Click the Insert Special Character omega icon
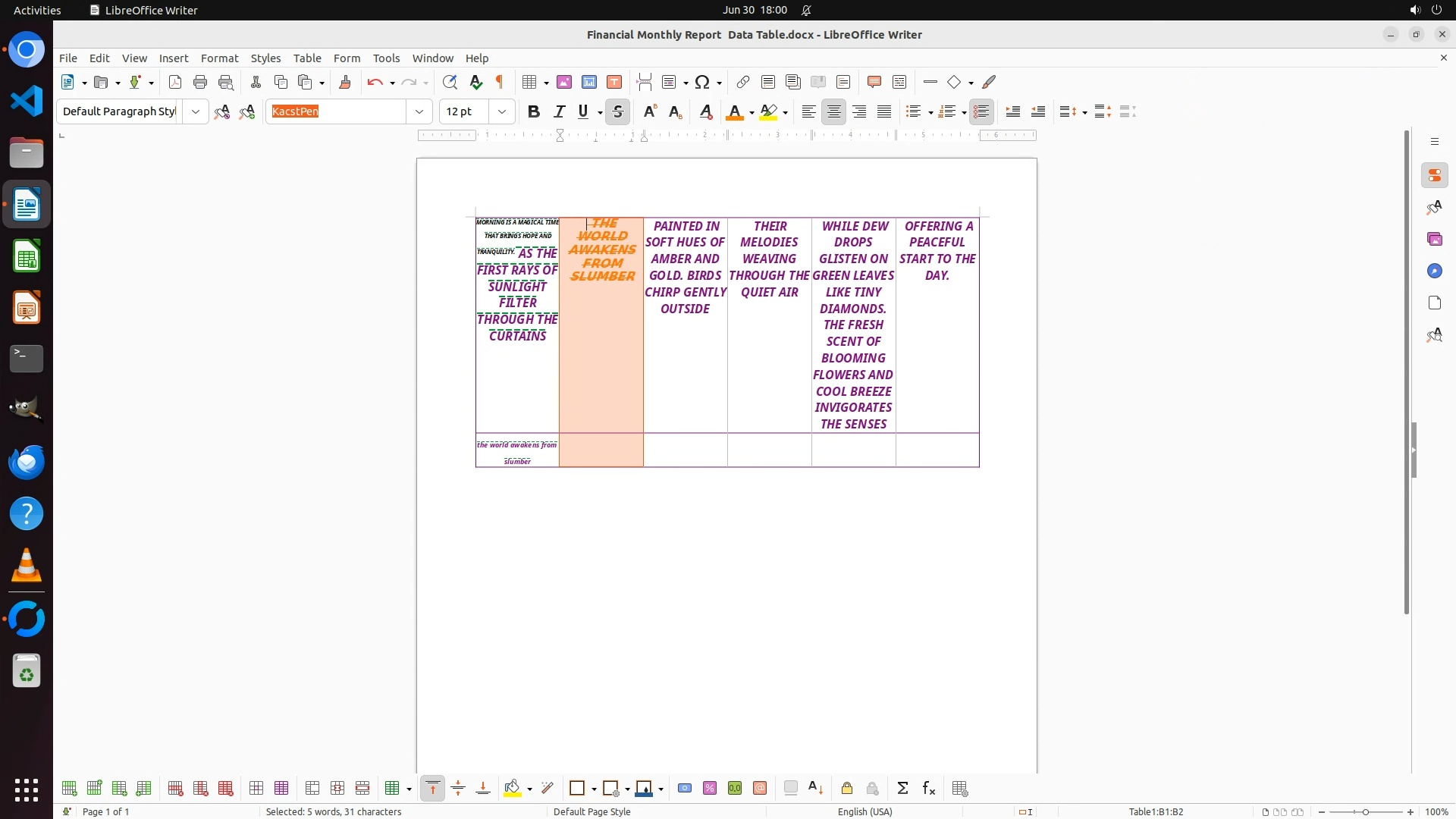 click(702, 82)
